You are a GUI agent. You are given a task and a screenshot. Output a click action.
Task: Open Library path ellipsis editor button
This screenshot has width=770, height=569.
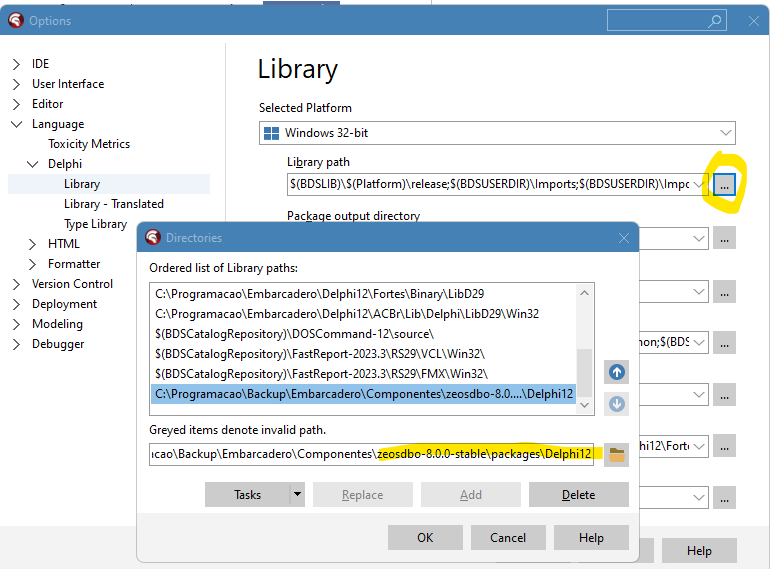point(724,185)
